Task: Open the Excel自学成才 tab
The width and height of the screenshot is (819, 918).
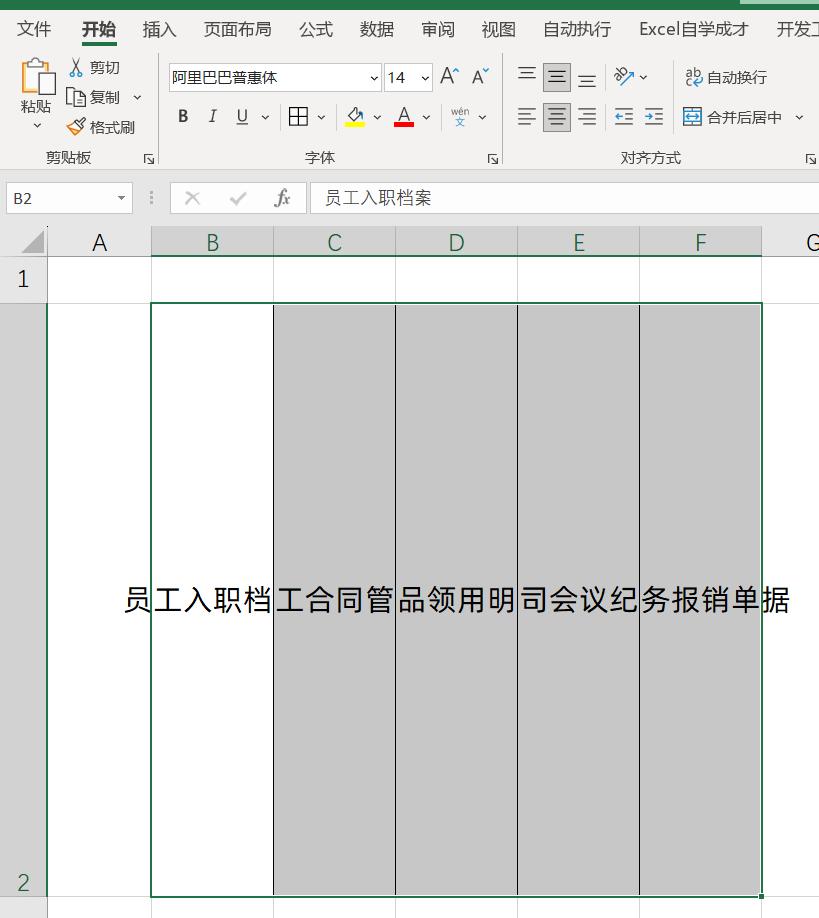Action: click(x=694, y=29)
